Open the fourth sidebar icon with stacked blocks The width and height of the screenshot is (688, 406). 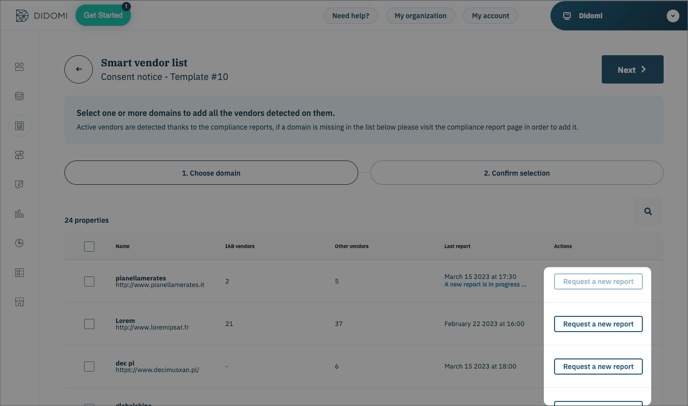click(x=19, y=155)
